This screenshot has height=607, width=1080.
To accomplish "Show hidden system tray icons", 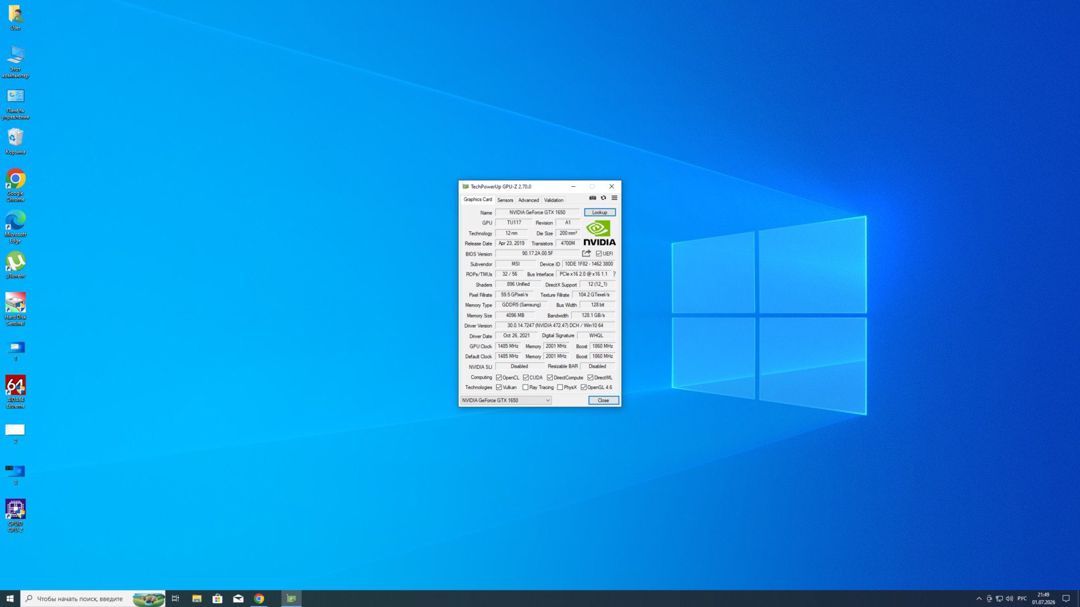I will [979, 599].
